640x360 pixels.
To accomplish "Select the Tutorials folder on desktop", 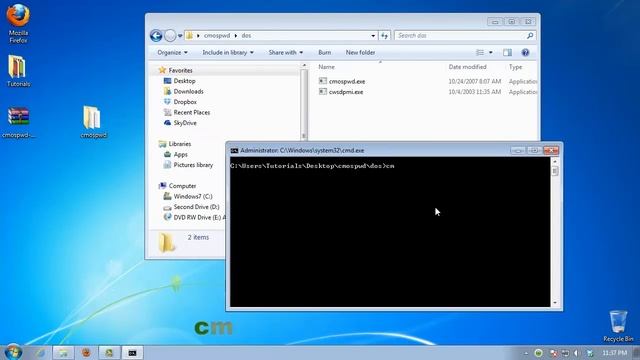I will tap(18, 71).
